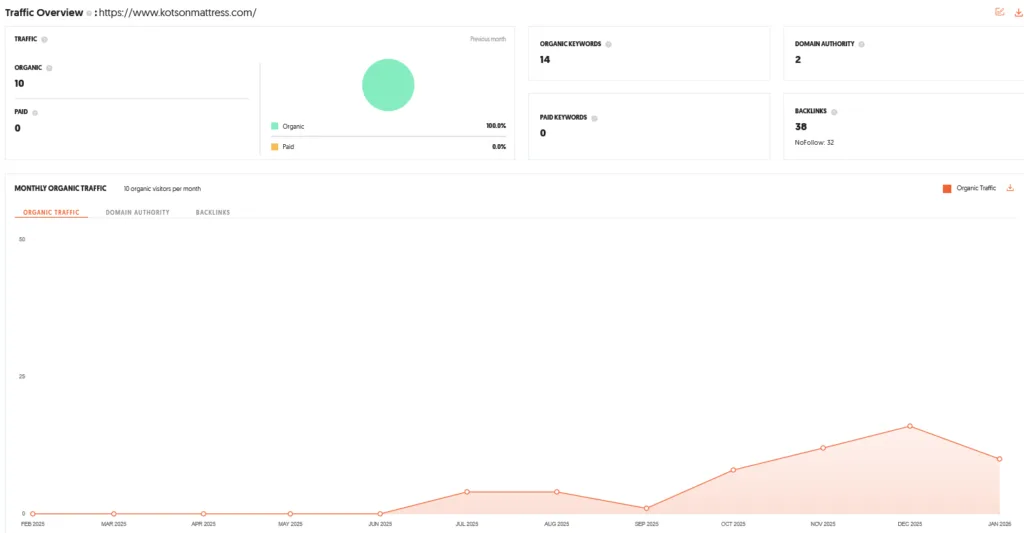Switch to the BACKLINKS chart tab
The image size is (1024, 533).
tap(213, 212)
